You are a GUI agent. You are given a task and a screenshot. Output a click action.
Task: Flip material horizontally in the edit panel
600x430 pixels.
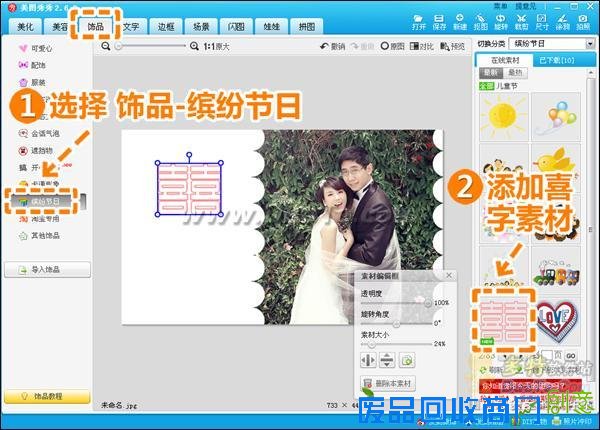coord(367,359)
